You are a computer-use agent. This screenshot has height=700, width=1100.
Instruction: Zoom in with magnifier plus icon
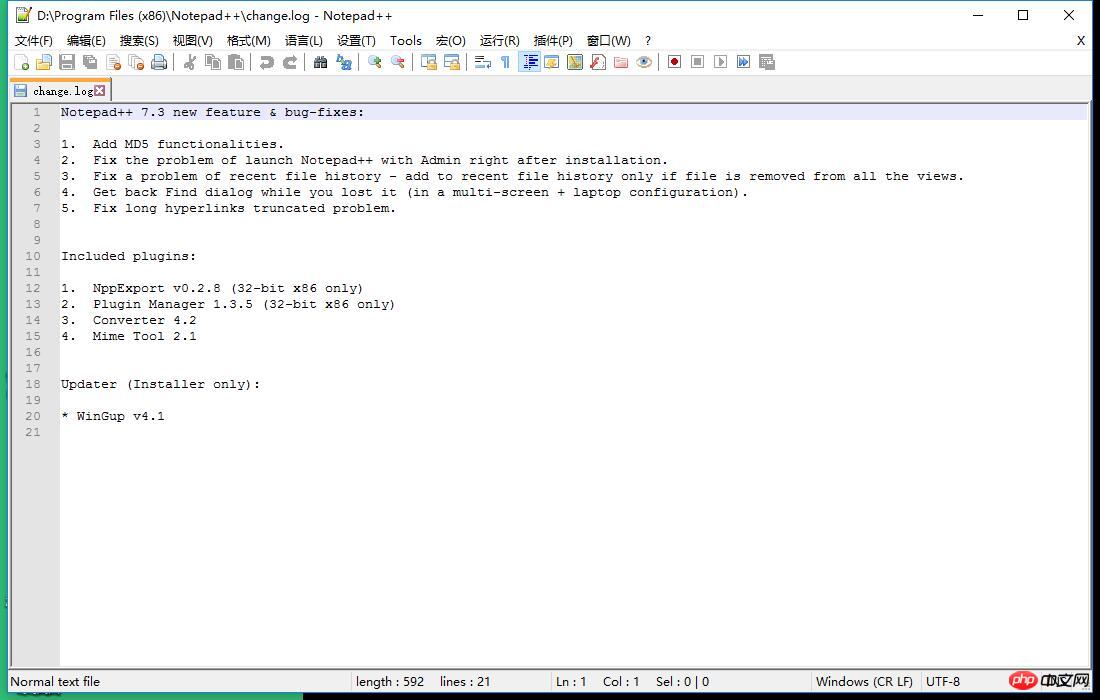[x=374, y=62]
